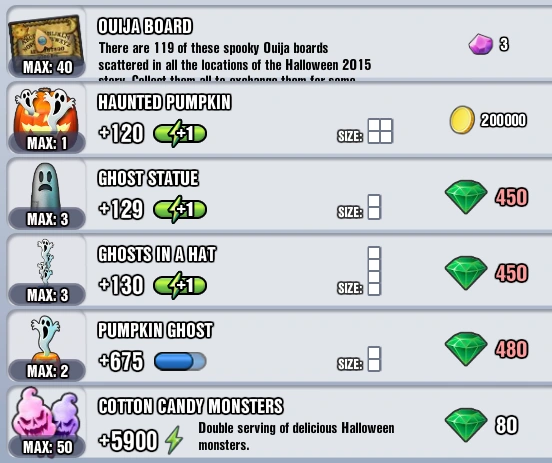Viewport: 552px width, 463px height.
Task: Purchase Cotton Candy Monsters for 80 emeralds
Action: 482,425
